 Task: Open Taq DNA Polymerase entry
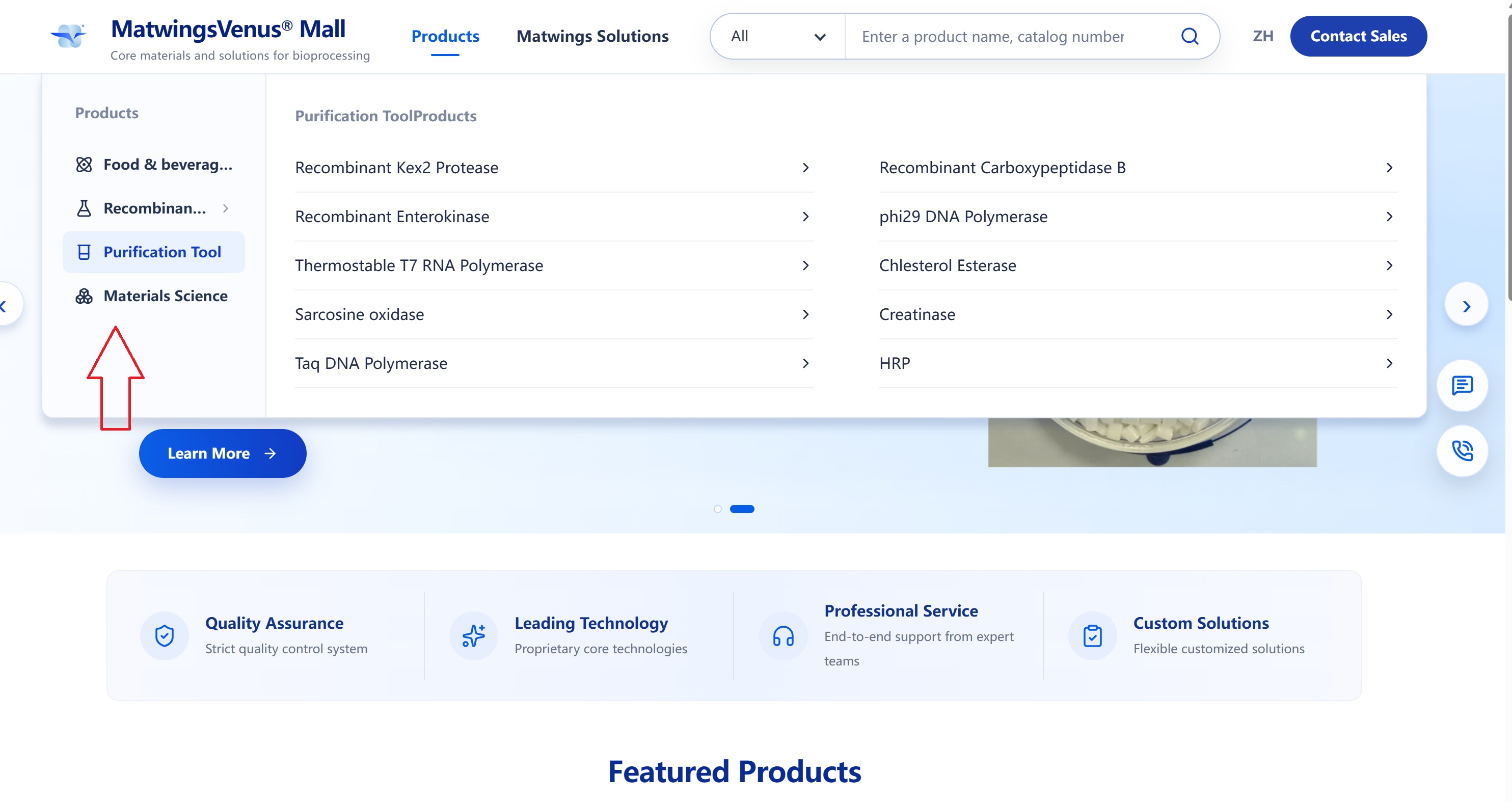[553, 363]
